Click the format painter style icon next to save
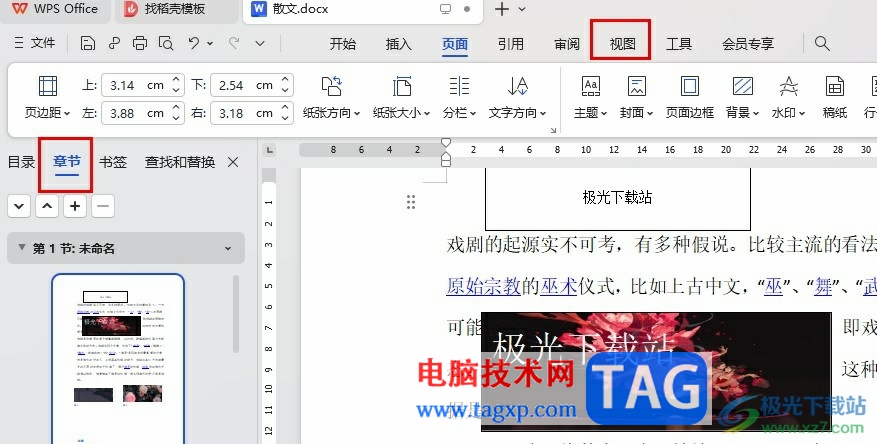877x444 pixels. (114, 43)
